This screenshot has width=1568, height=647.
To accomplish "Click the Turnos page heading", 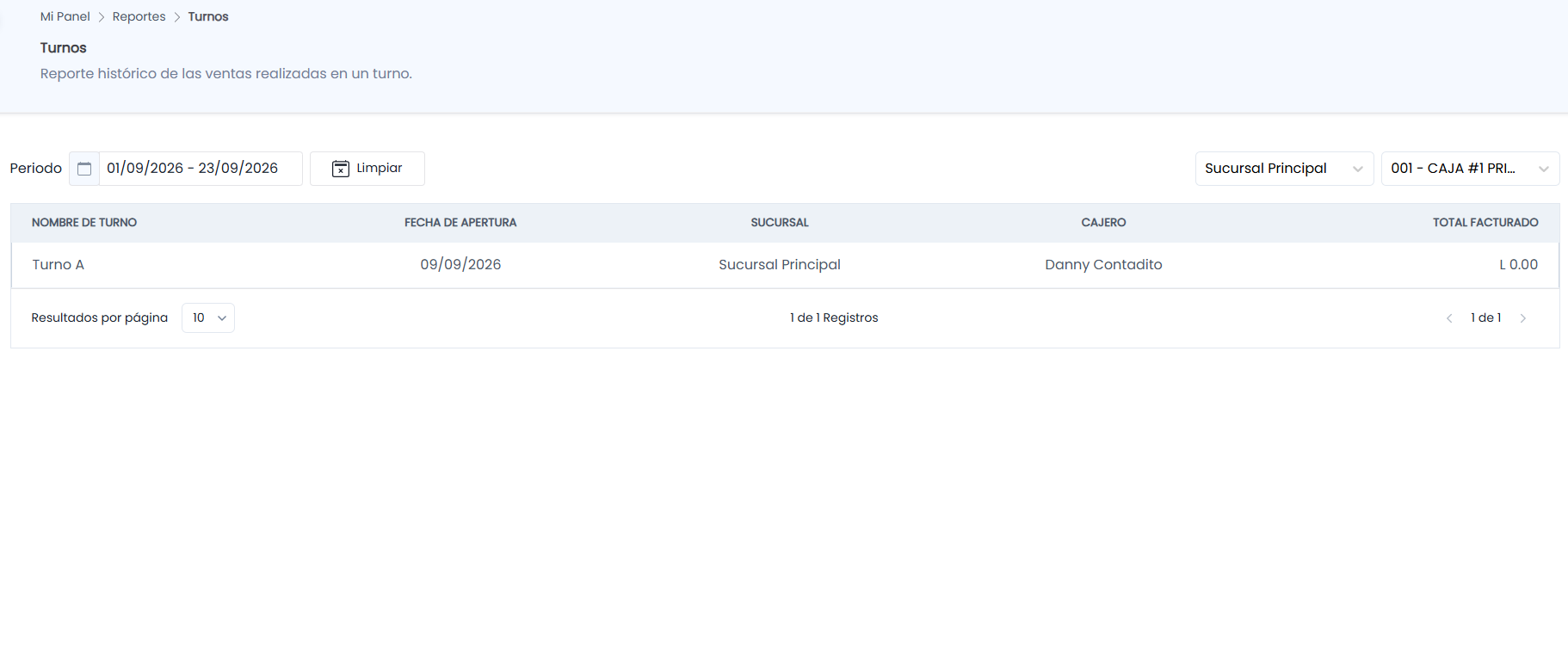I will 64,48.
